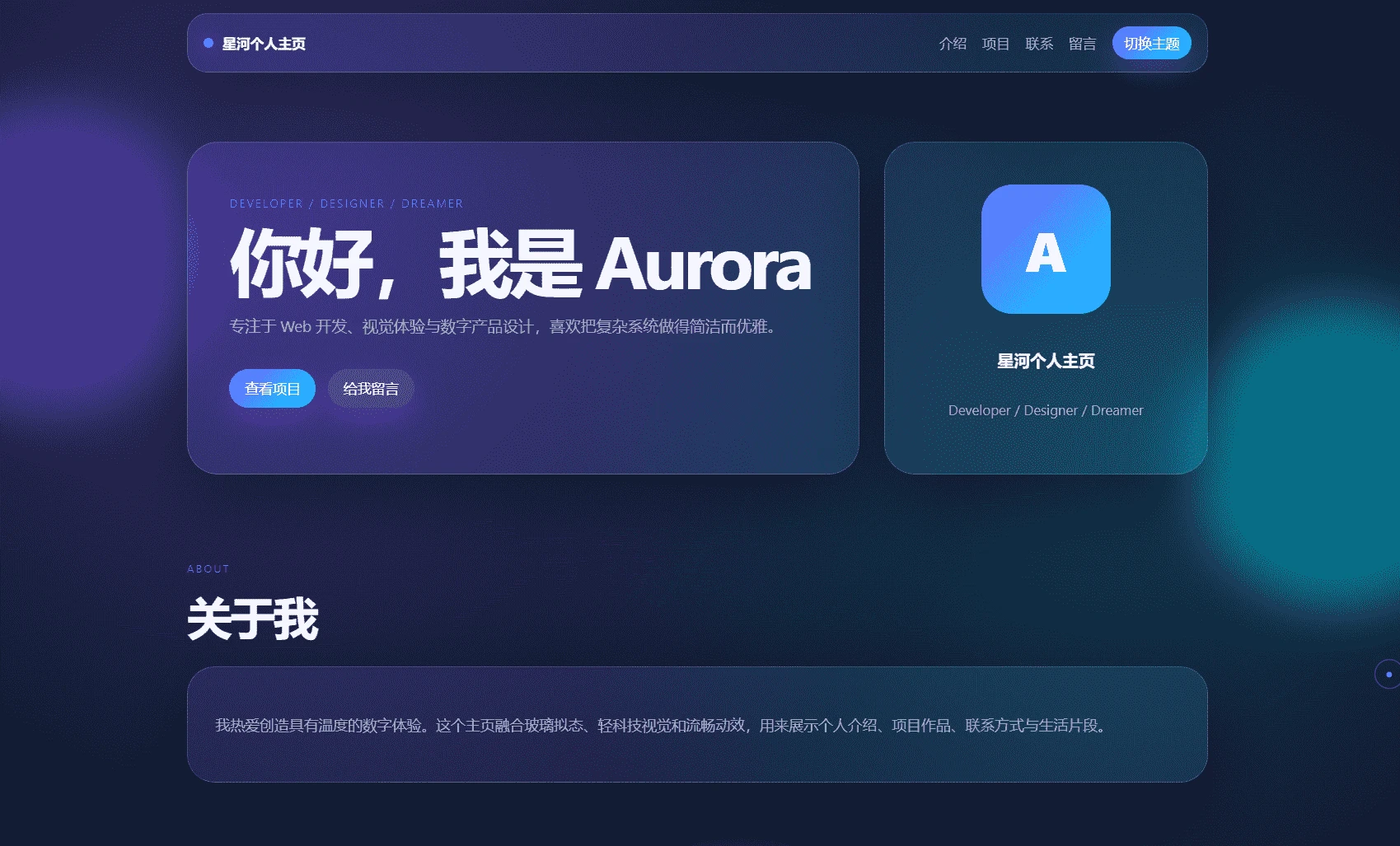Click the 我热爱创造具有温度的数字体验 about paragraph

coord(663,725)
